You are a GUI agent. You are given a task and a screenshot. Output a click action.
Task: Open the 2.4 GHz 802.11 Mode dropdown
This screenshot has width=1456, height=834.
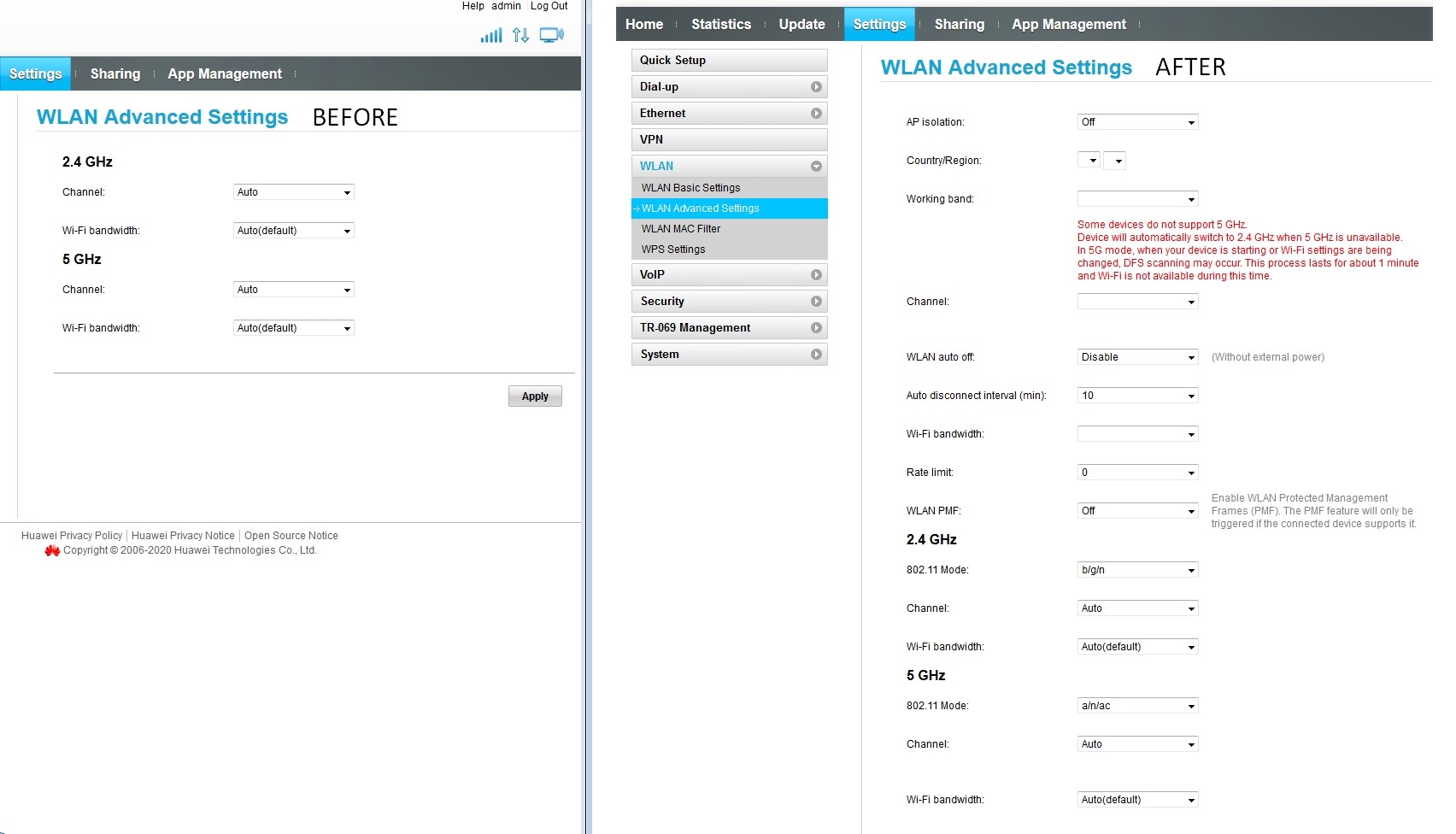[x=1137, y=570]
